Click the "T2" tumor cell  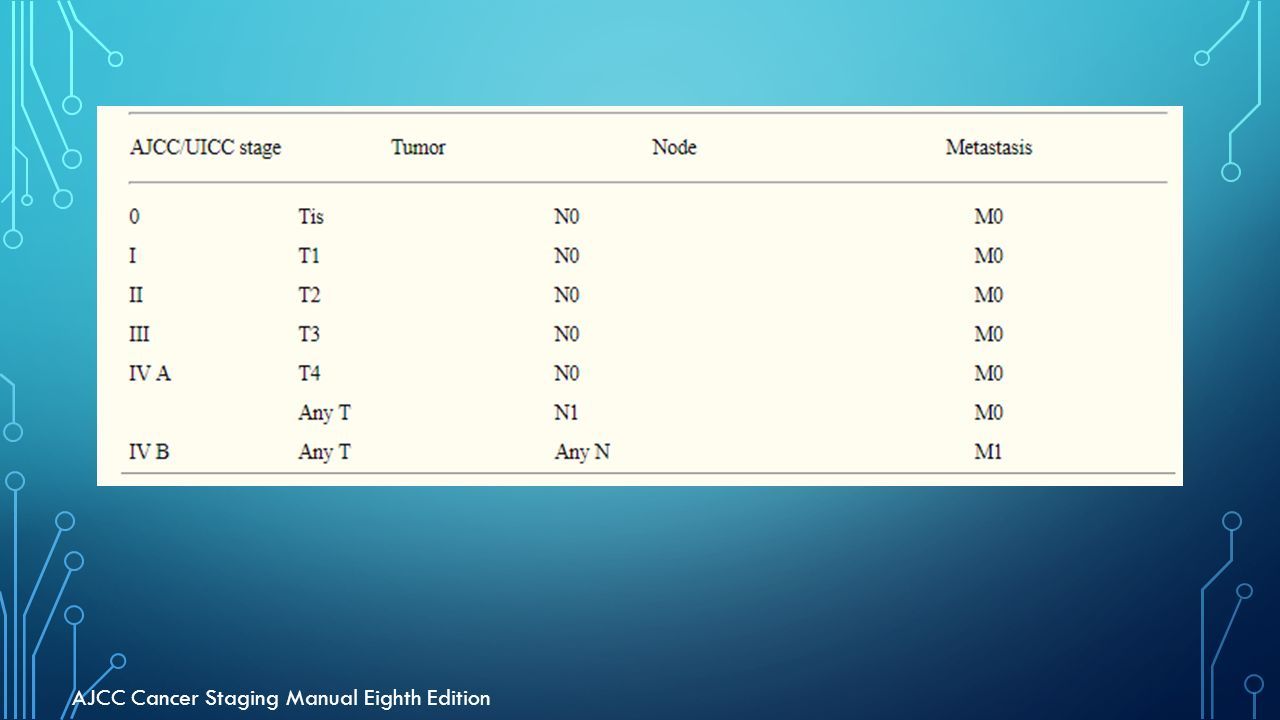click(309, 295)
